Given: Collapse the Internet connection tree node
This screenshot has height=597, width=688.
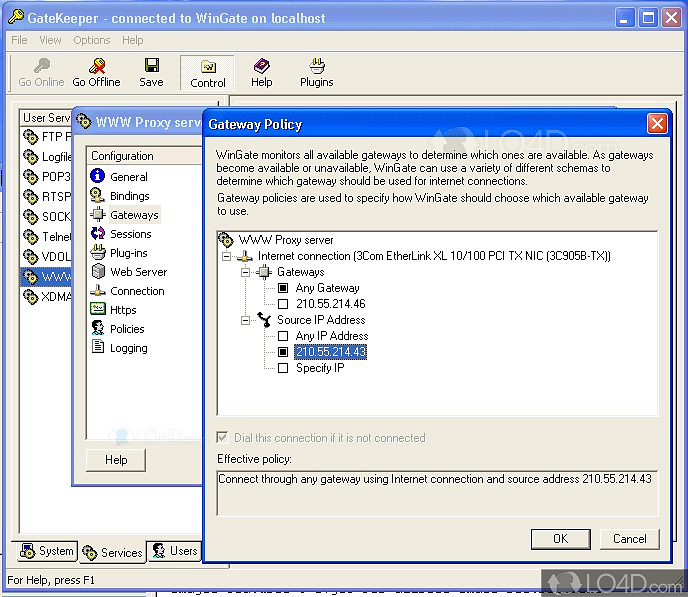Looking at the screenshot, I should 226,256.
